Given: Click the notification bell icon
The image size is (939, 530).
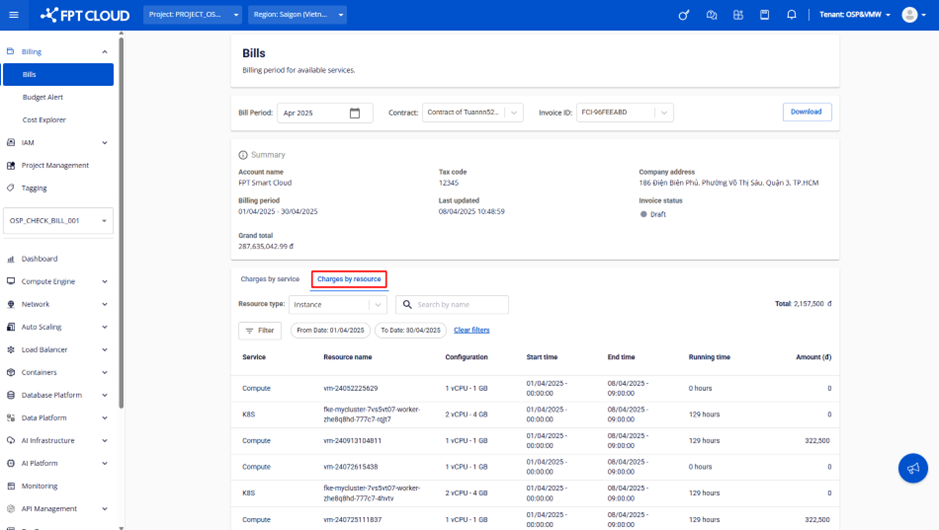Looking at the screenshot, I should pos(791,15).
